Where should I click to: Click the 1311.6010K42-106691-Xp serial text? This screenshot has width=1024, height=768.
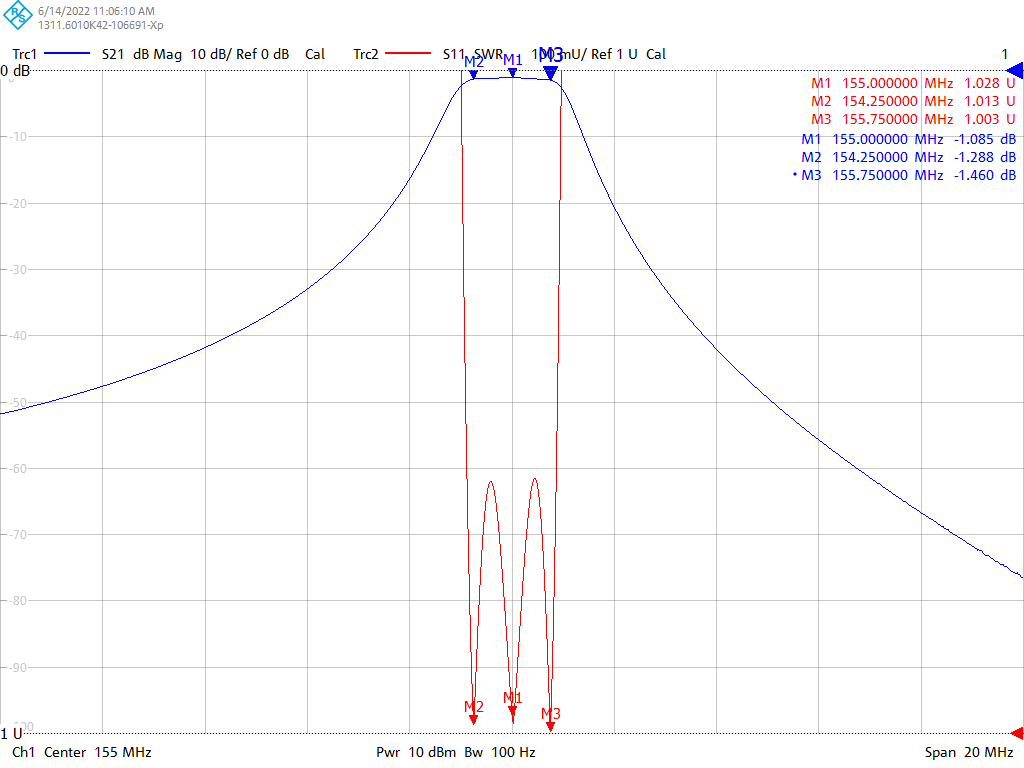click(x=101, y=25)
